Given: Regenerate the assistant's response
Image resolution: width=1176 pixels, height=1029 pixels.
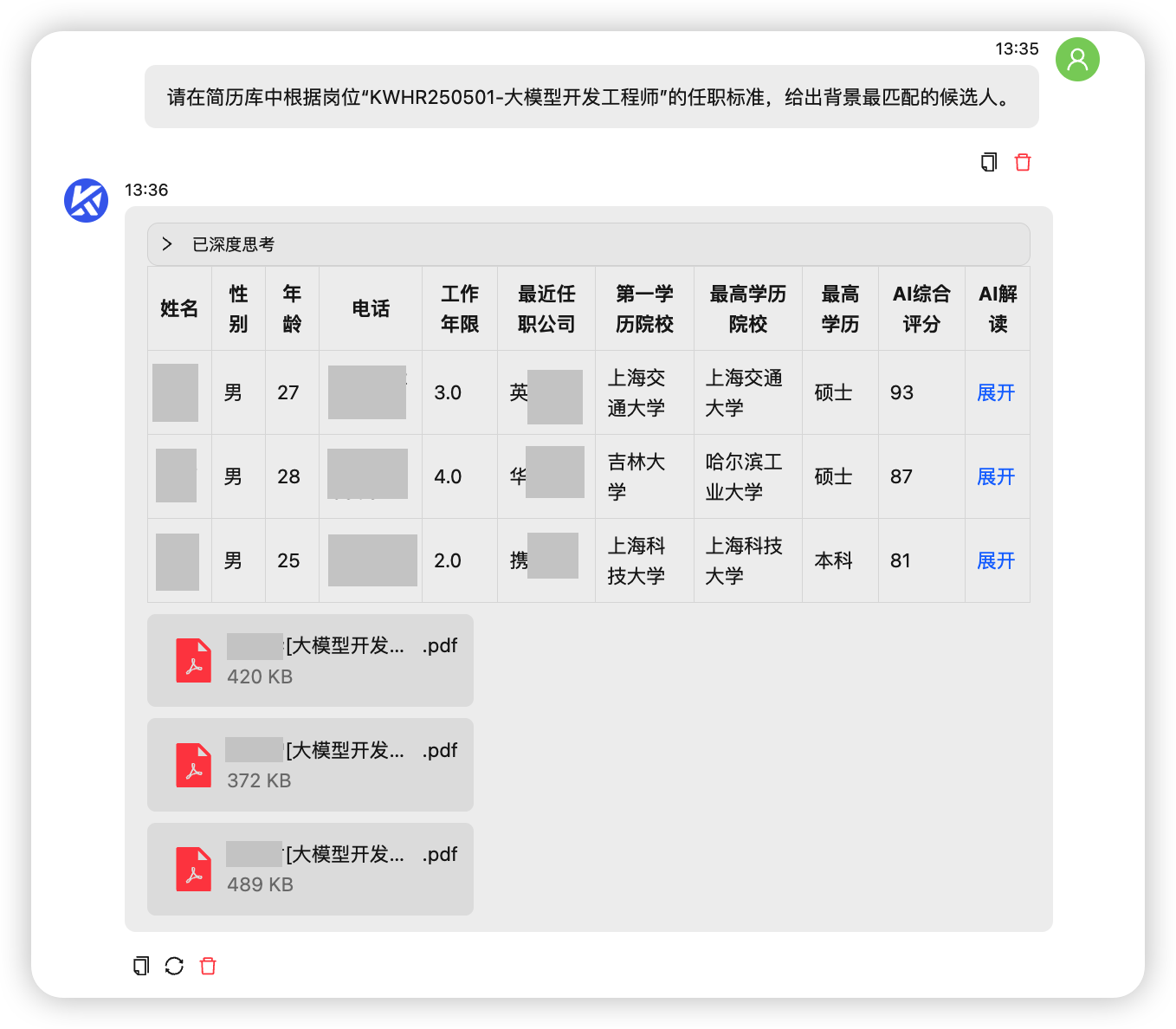Looking at the screenshot, I should 174,966.
